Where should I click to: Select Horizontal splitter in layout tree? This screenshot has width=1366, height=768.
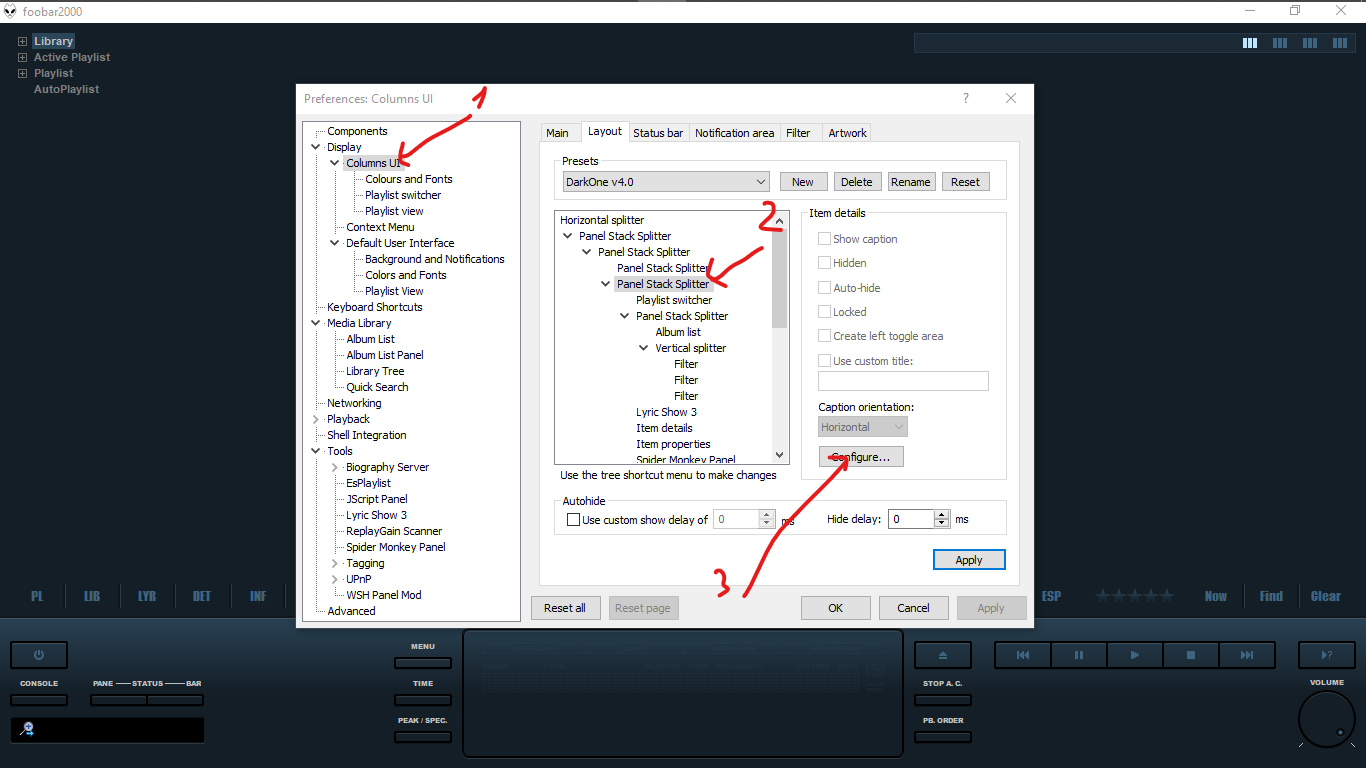602,220
